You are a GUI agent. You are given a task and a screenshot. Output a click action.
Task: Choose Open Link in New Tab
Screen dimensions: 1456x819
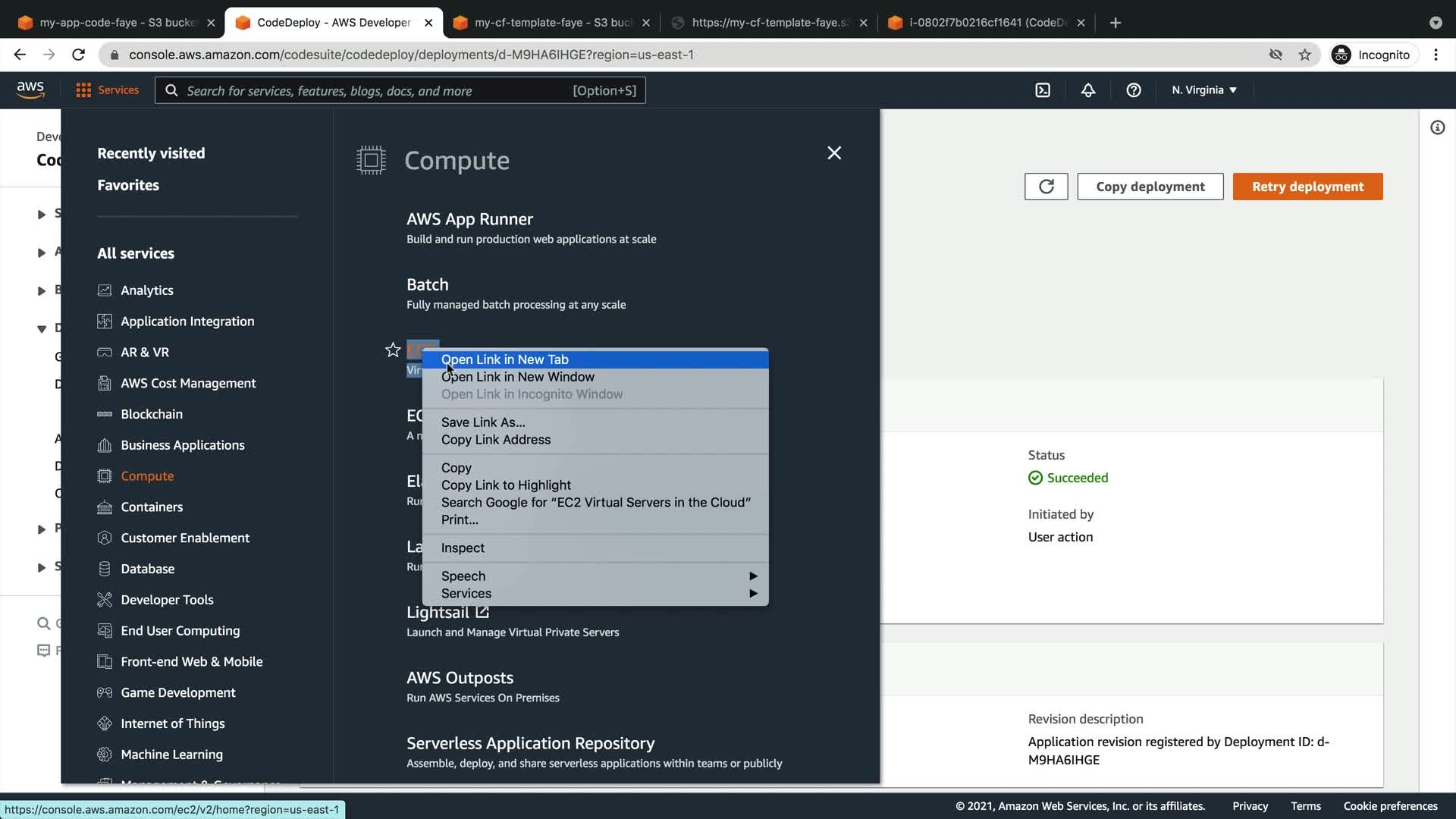505,359
